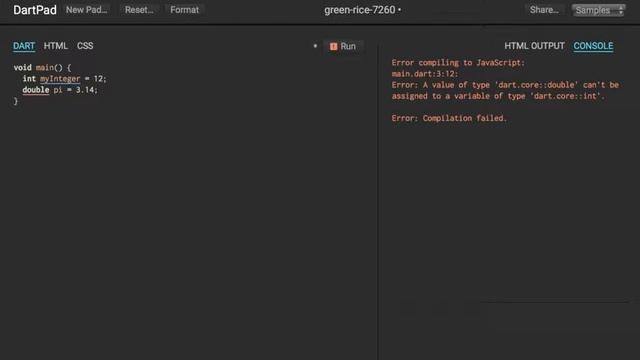
Task: Open a New Pad
Action: click(x=87, y=10)
